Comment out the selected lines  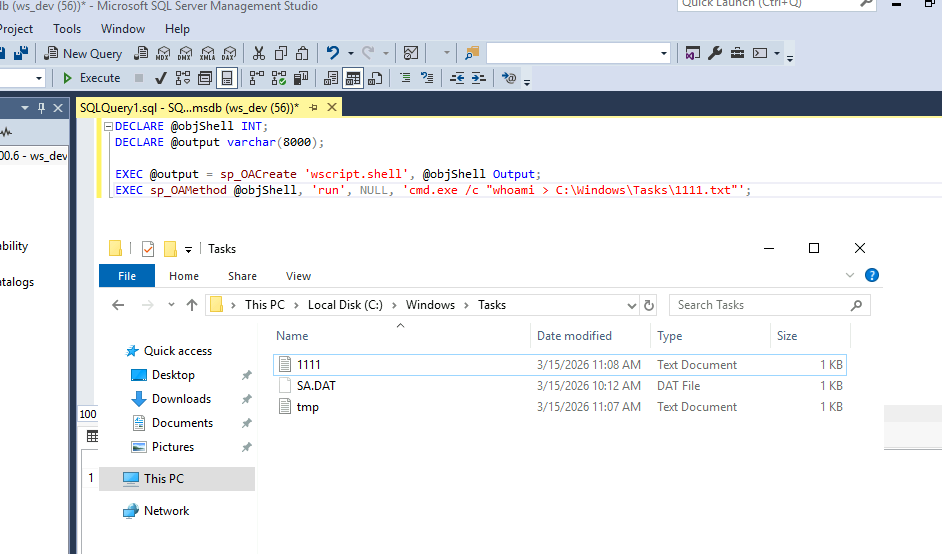tap(406, 78)
